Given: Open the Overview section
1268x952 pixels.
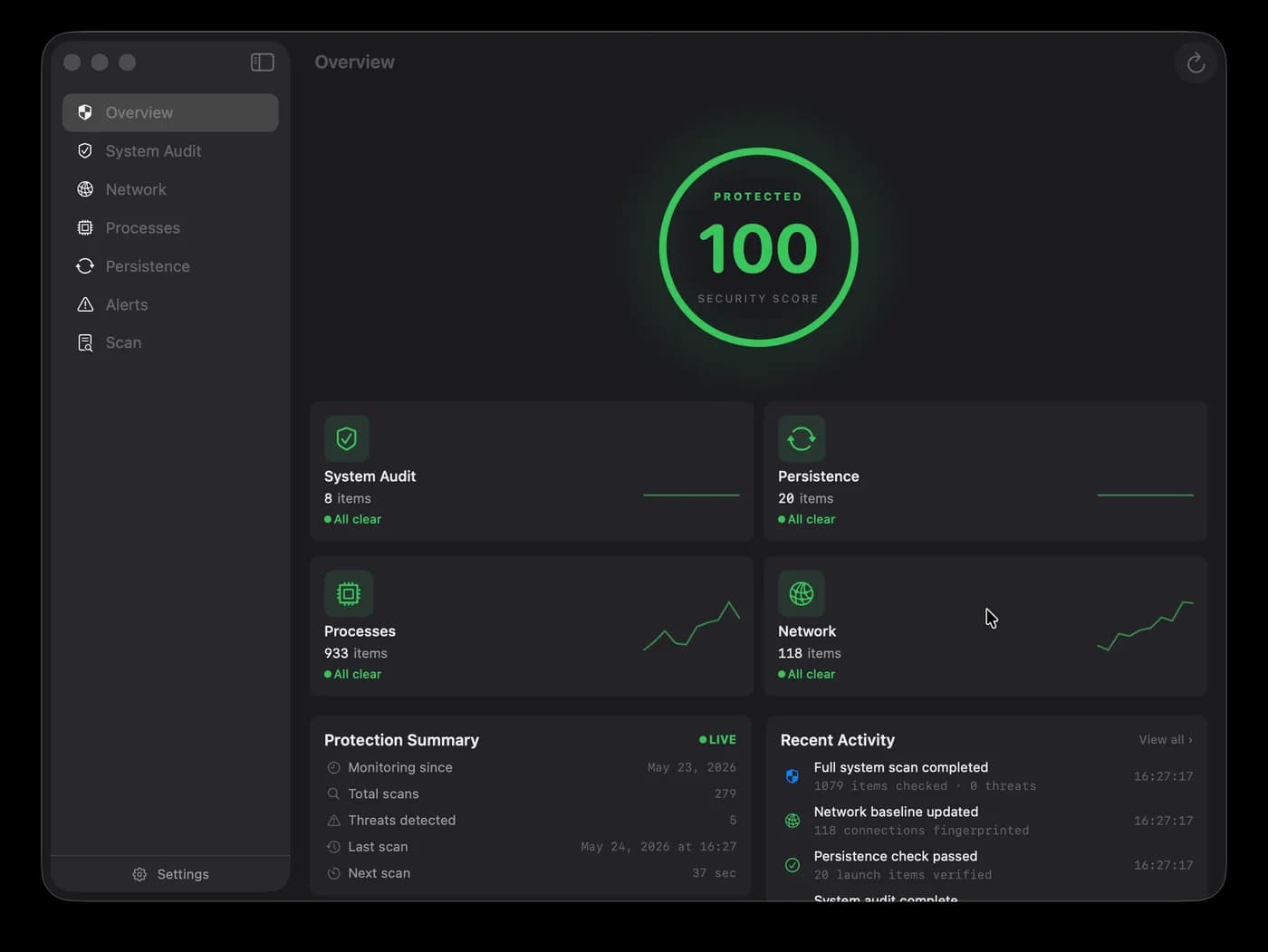Looking at the screenshot, I should click(x=170, y=112).
